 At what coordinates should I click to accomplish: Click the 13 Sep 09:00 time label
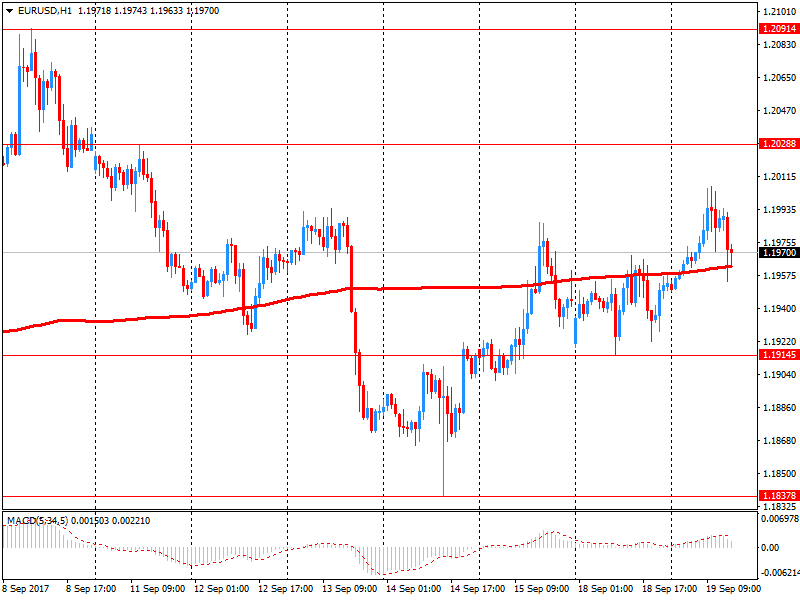click(x=349, y=589)
